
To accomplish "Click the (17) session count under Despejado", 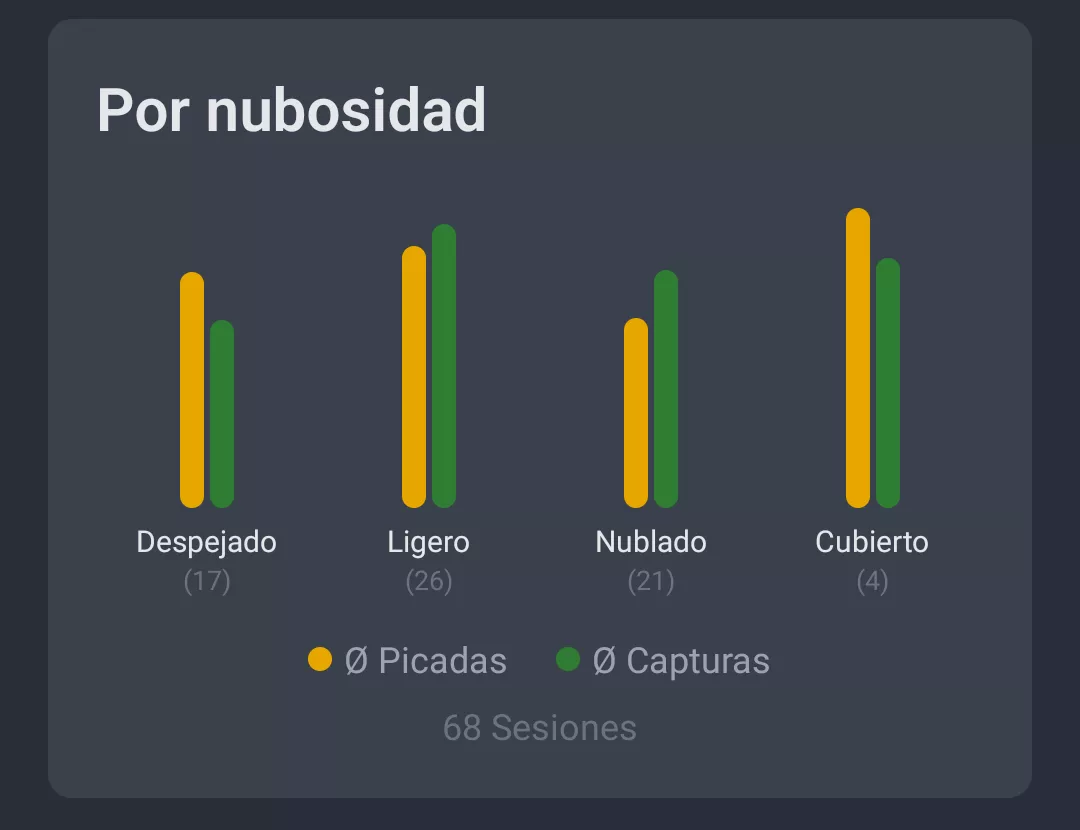I will click(207, 581).
